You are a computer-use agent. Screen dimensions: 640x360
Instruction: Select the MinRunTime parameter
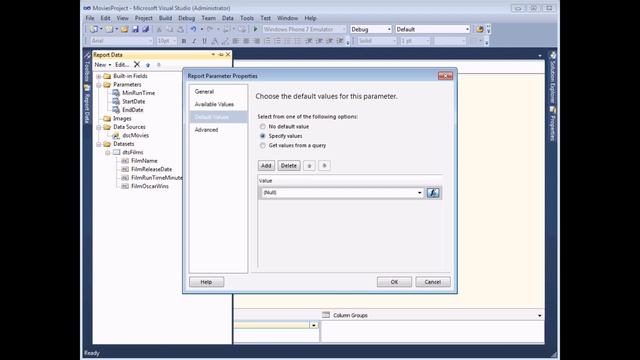point(138,93)
